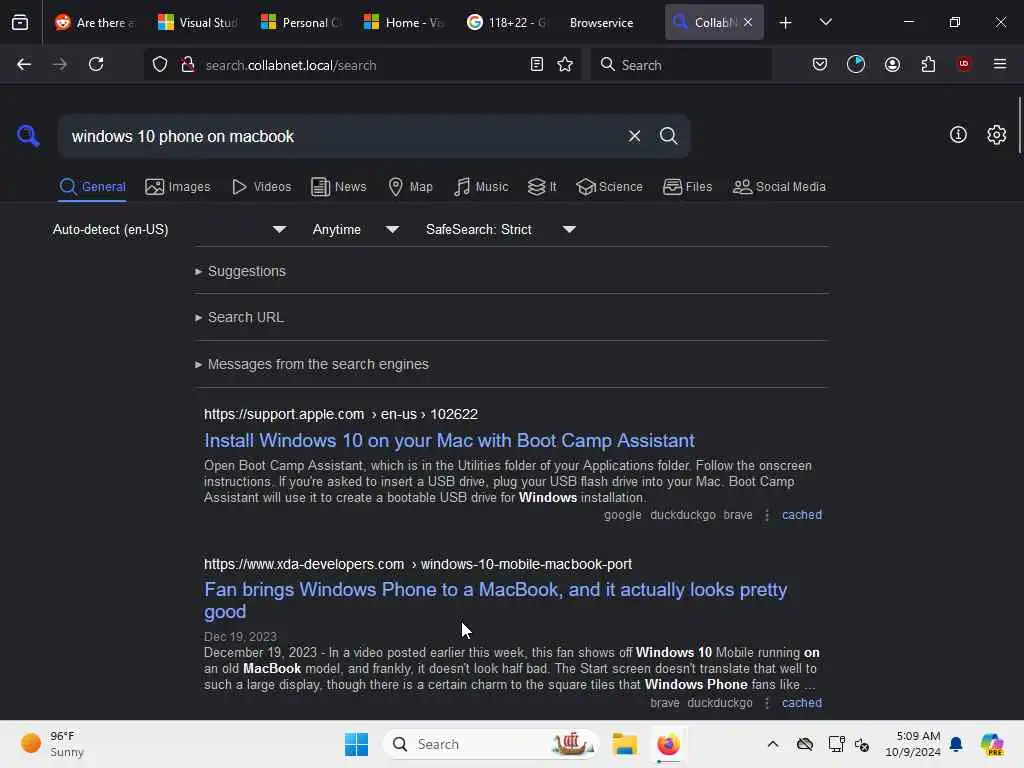Open a new browser tab
This screenshot has width=1024, height=768.
pyautogui.click(x=785, y=22)
